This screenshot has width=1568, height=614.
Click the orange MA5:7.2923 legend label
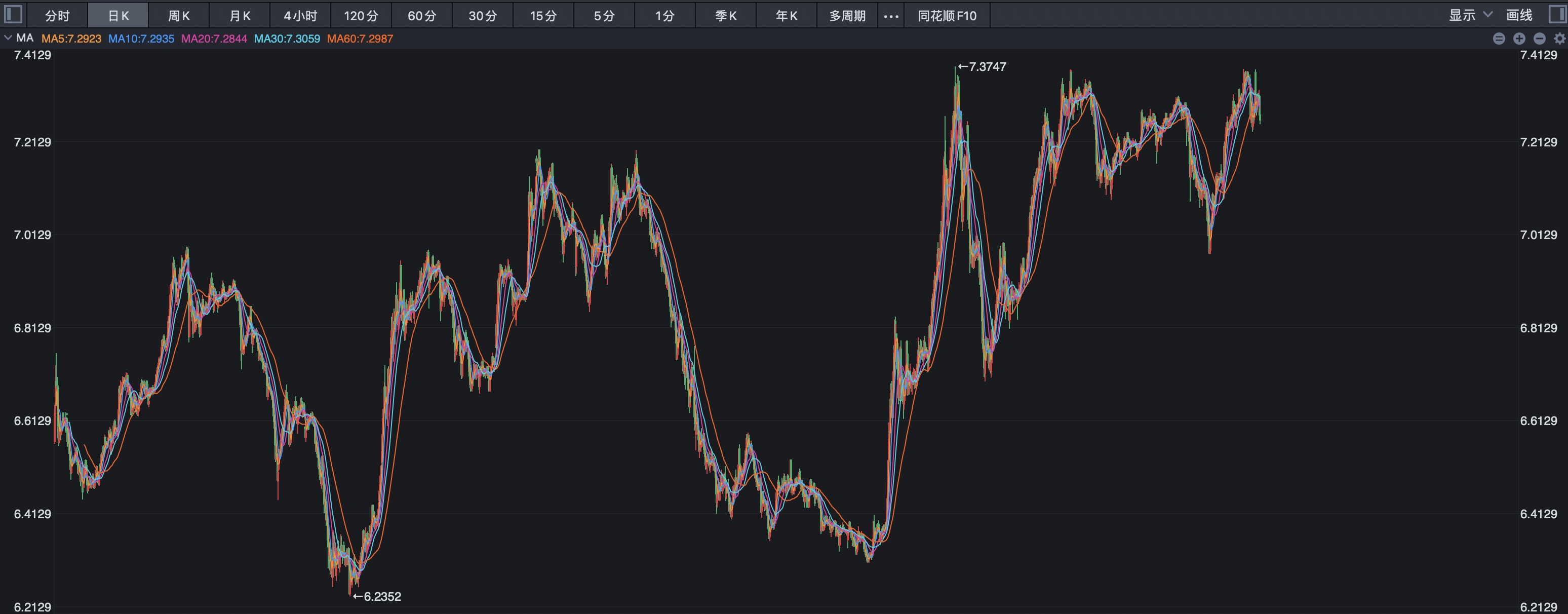point(71,39)
